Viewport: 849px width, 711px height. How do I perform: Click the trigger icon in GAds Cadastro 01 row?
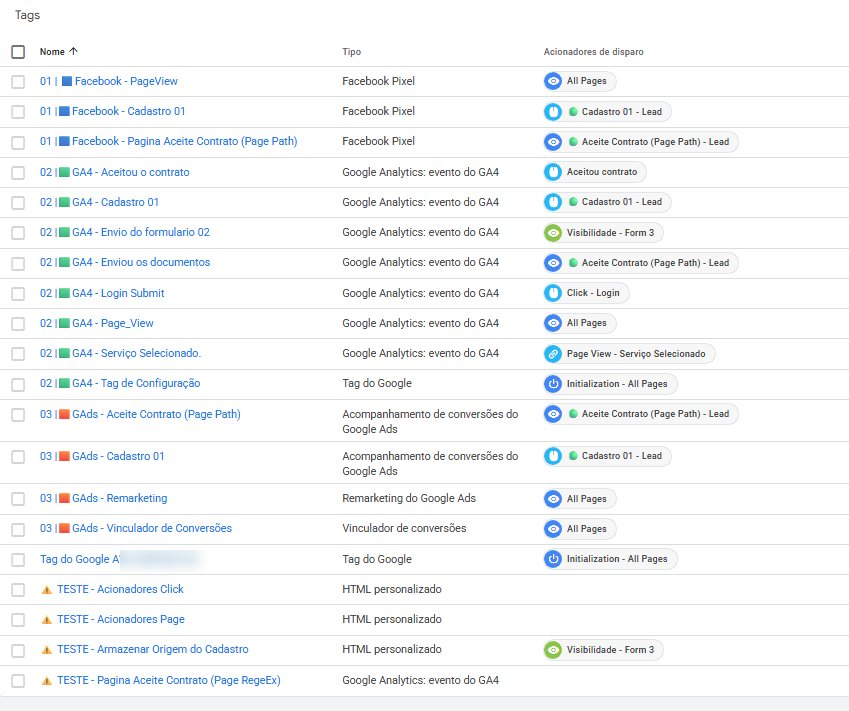[x=553, y=456]
